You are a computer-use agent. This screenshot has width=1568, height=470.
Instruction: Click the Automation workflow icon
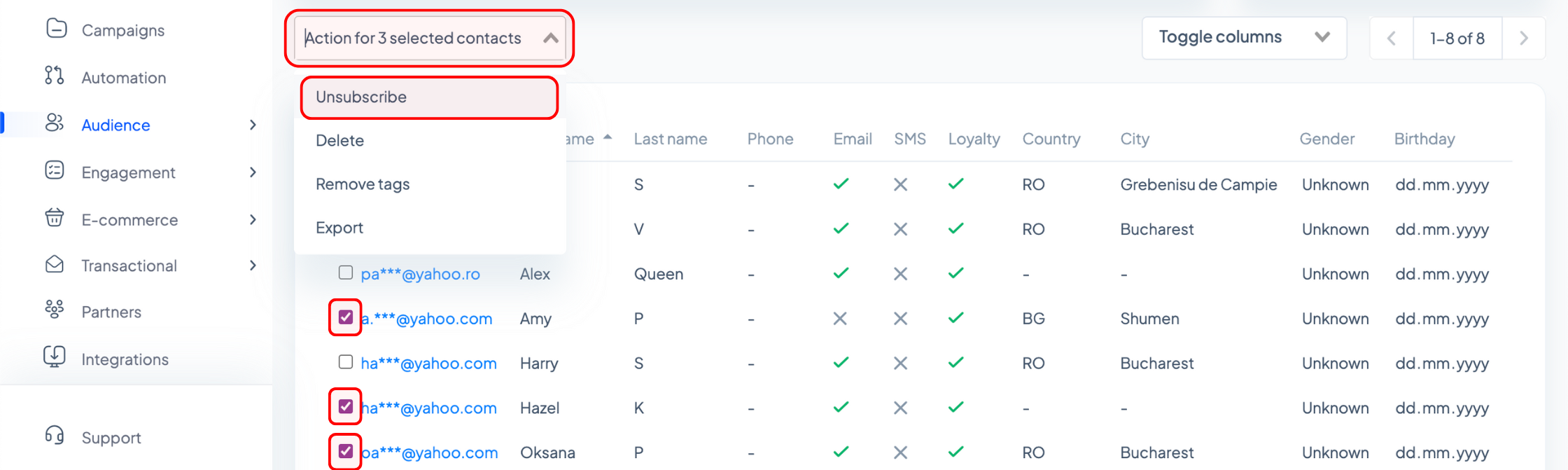pos(55,76)
